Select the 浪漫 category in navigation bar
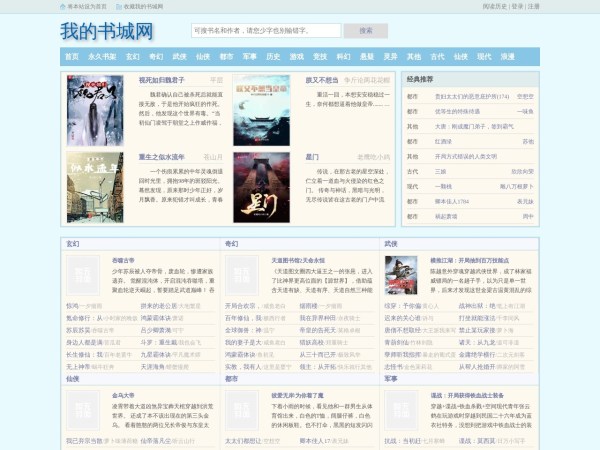600x450 pixels. (508, 57)
